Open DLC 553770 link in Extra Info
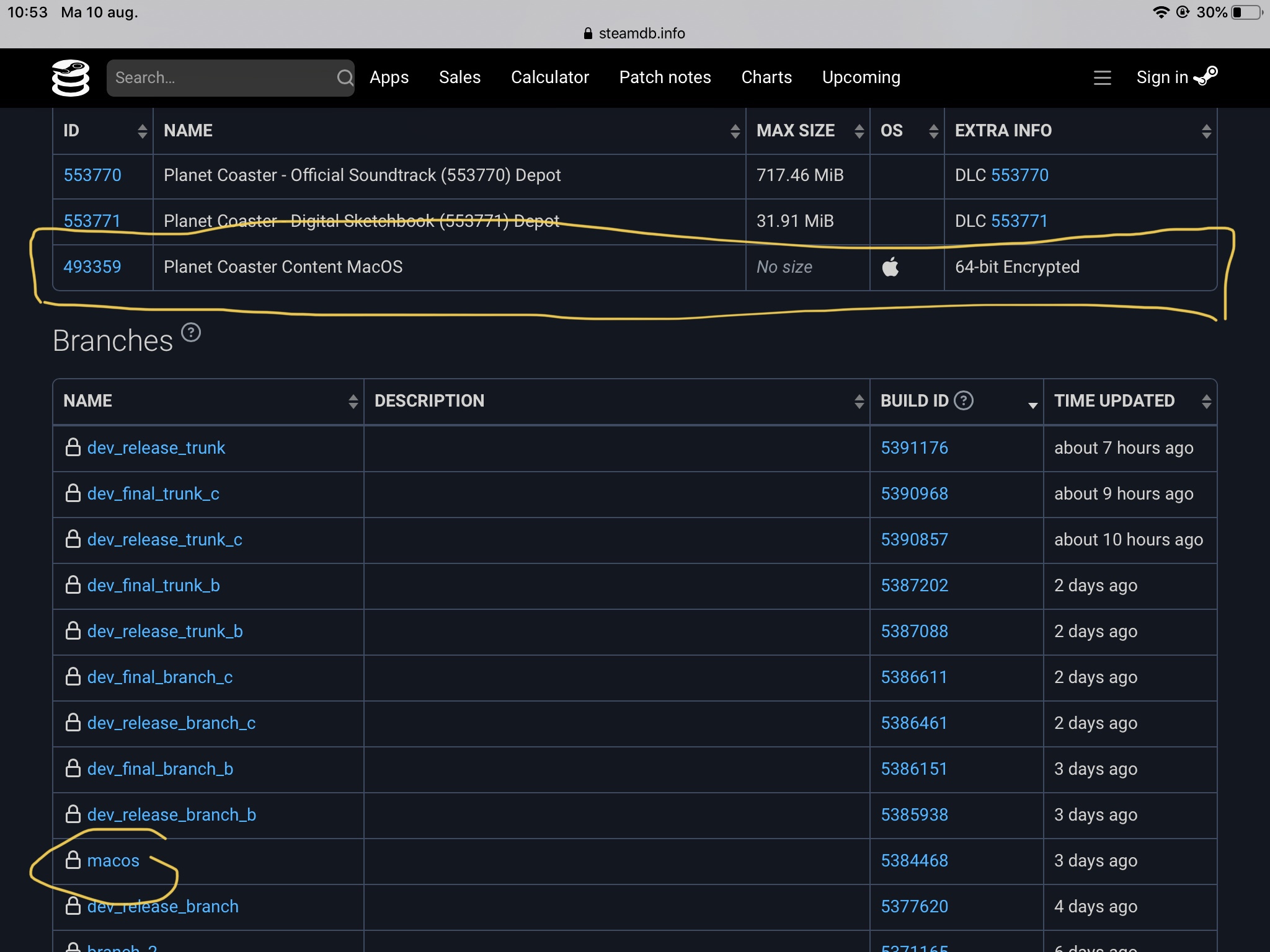 pyautogui.click(x=1019, y=175)
